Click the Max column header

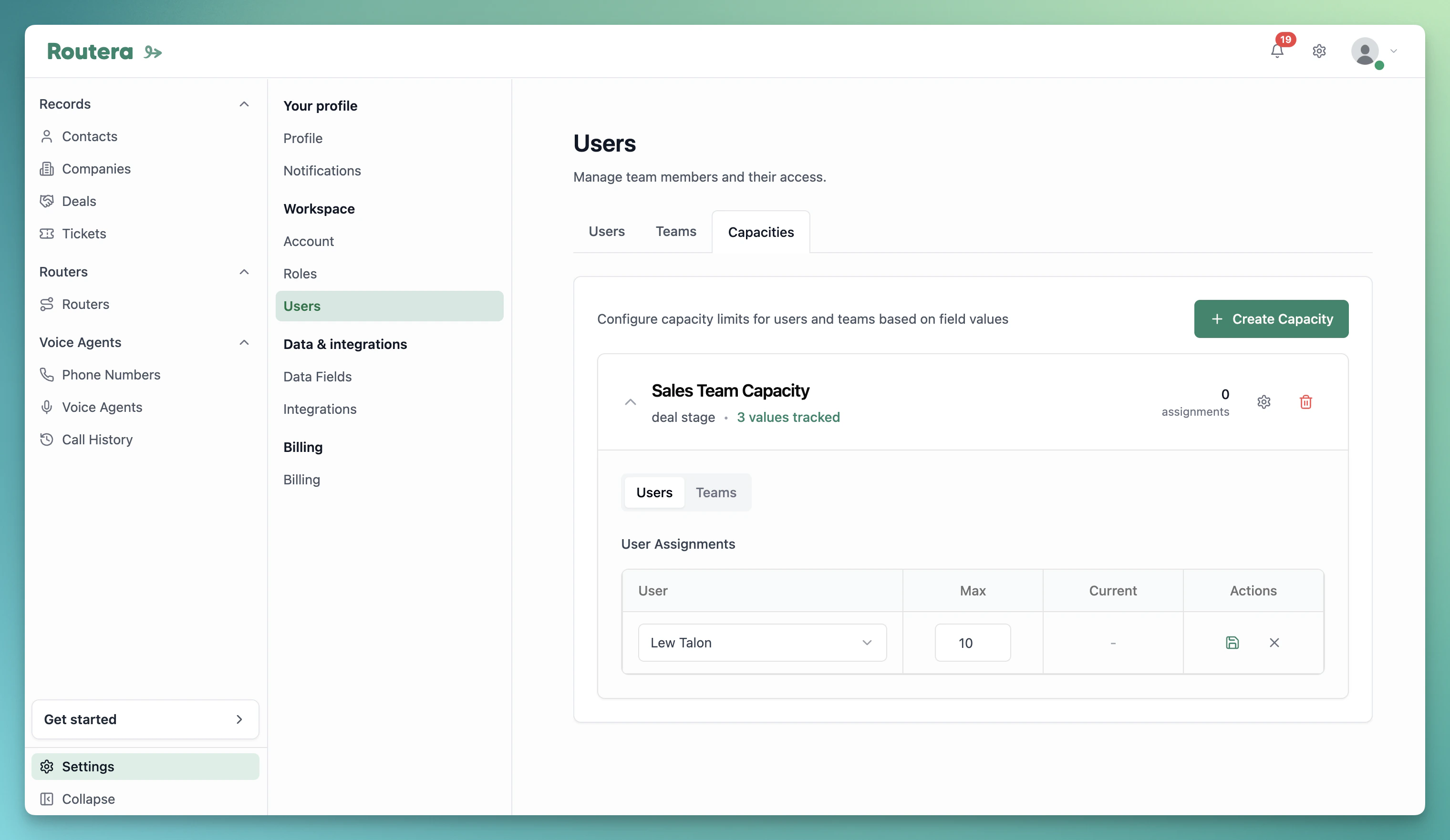[973, 591]
